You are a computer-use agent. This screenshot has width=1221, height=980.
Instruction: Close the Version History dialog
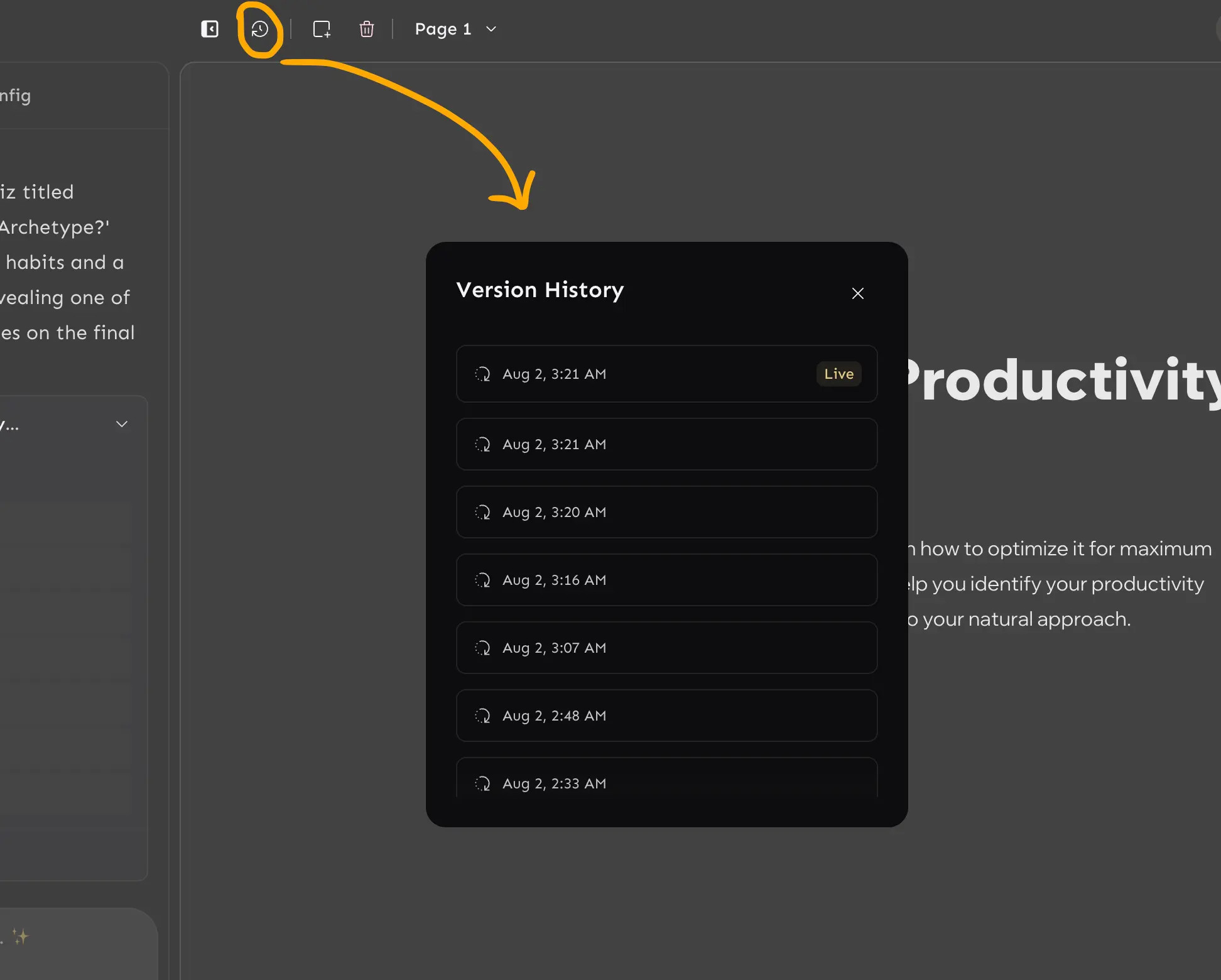pyautogui.click(x=857, y=293)
